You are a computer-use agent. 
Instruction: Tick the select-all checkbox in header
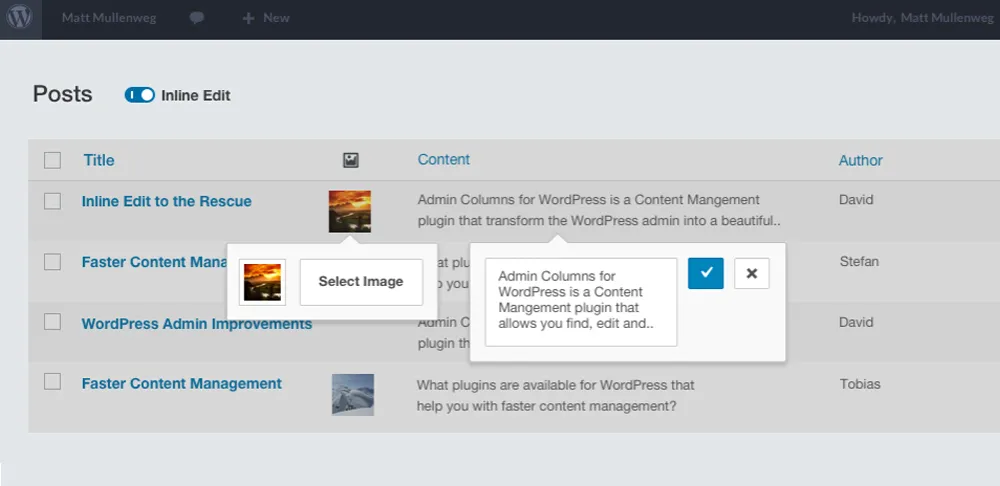pos(52,160)
